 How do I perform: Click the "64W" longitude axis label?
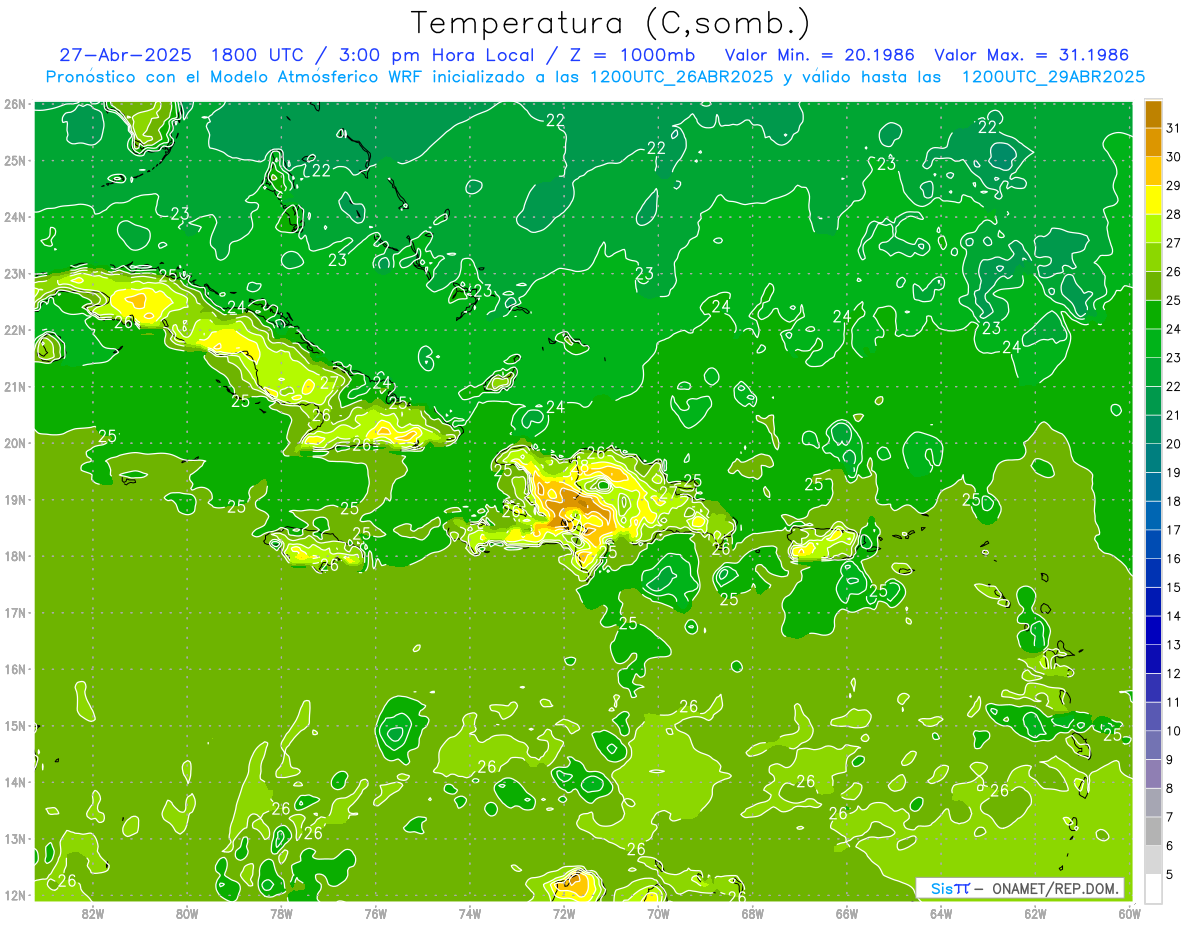click(x=940, y=913)
